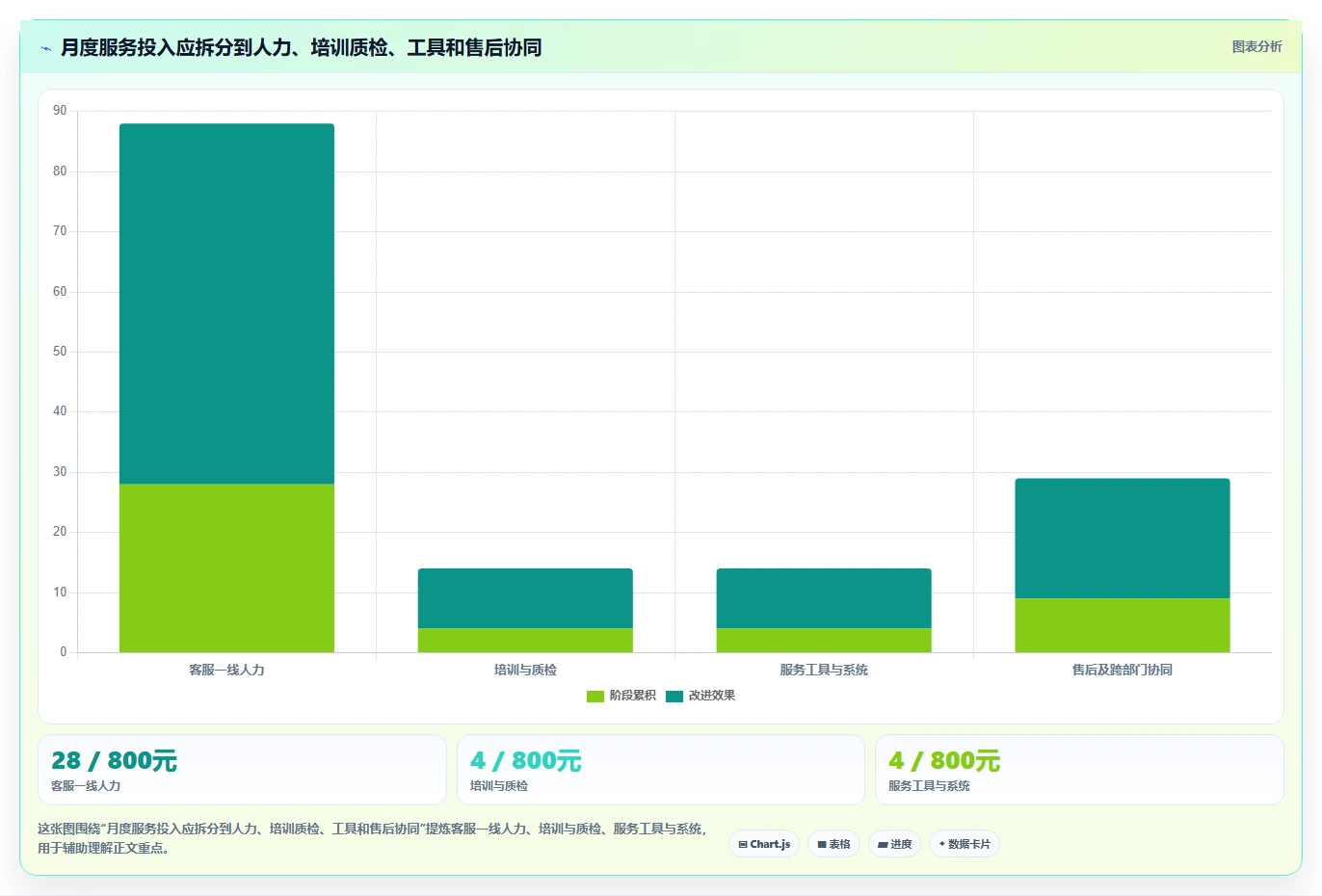Click the light green 阶段累积 legend swatch
The height and width of the screenshot is (896, 1322).
click(595, 696)
